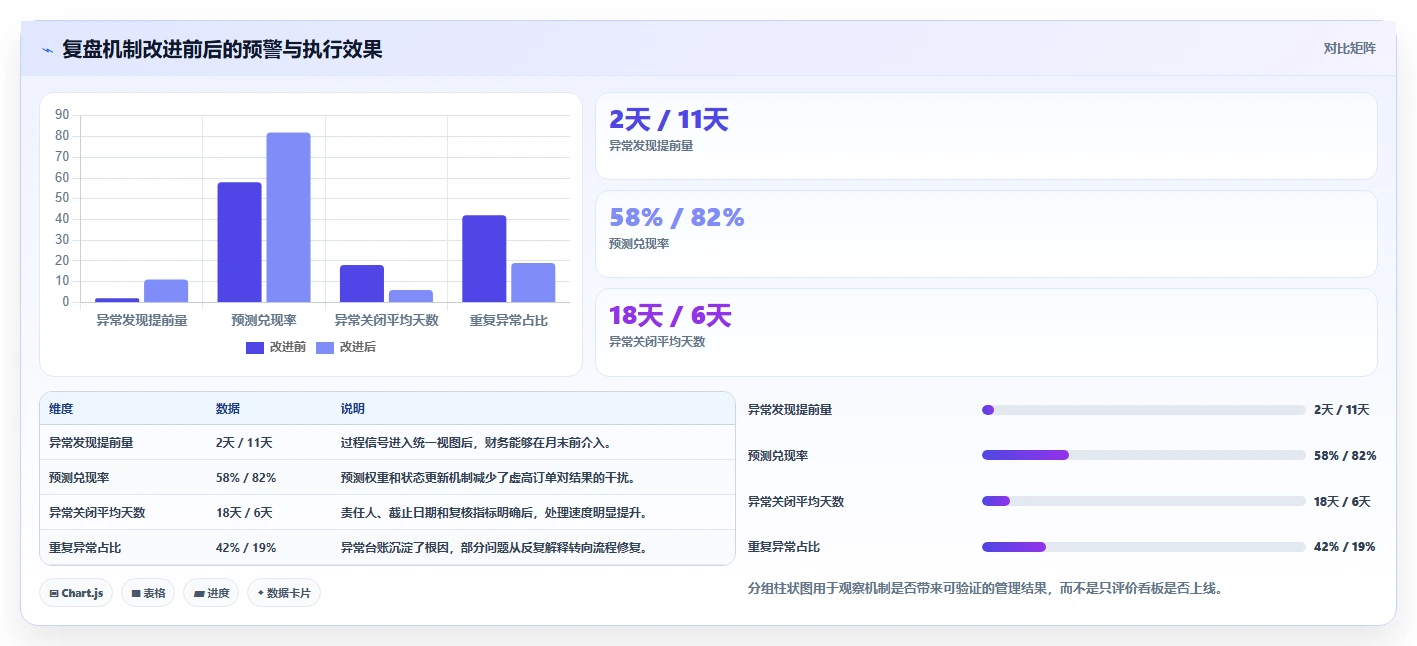The width and height of the screenshot is (1417, 646).
Task: Click the 说明 column header
Action: pos(353,409)
